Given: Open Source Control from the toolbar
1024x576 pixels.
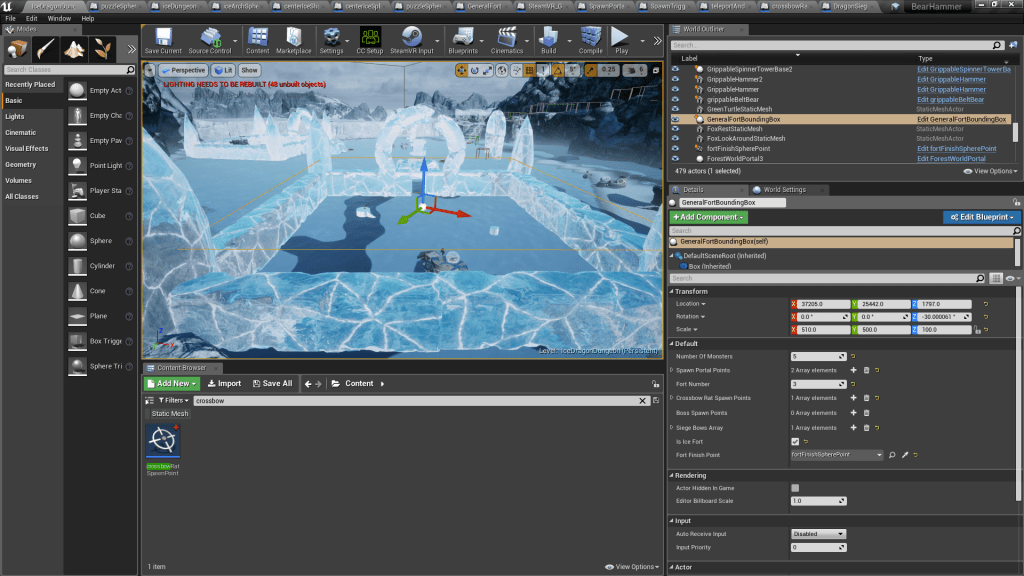Looking at the screenshot, I should (212, 39).
